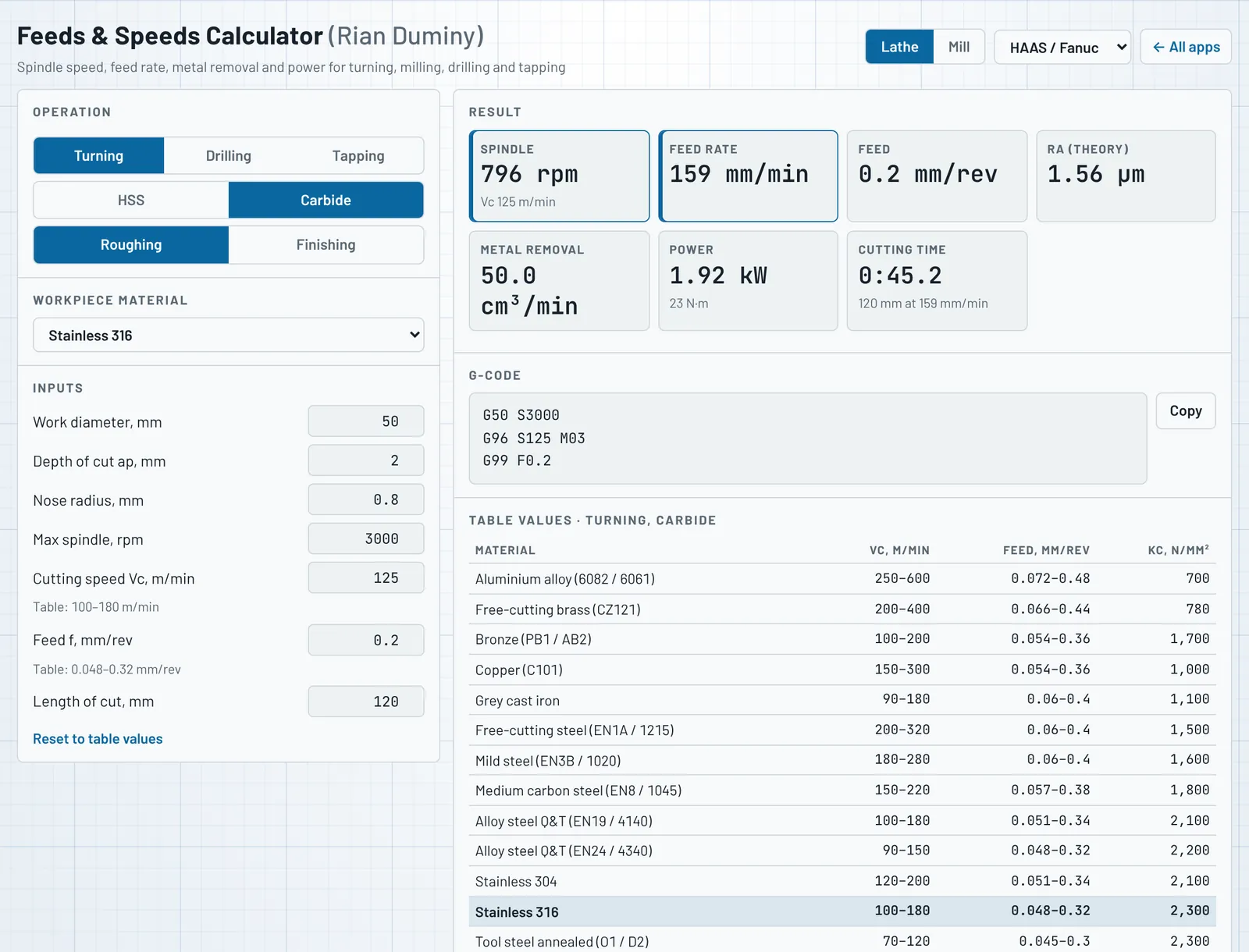The height and width of the screenshot is (952, 1249).
Task: Select the Alloy steel Q&T (EN19 / 4140) row
Action: [x=842, y=821]
